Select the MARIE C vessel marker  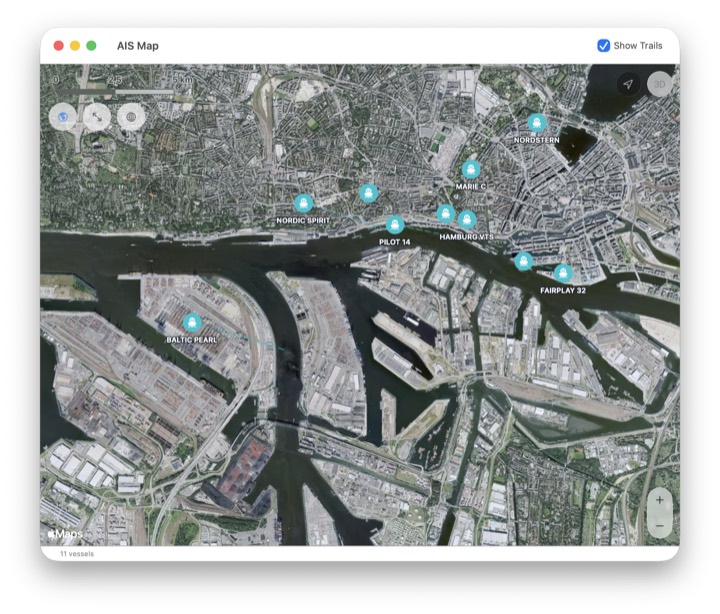click(x=471, y=169)
